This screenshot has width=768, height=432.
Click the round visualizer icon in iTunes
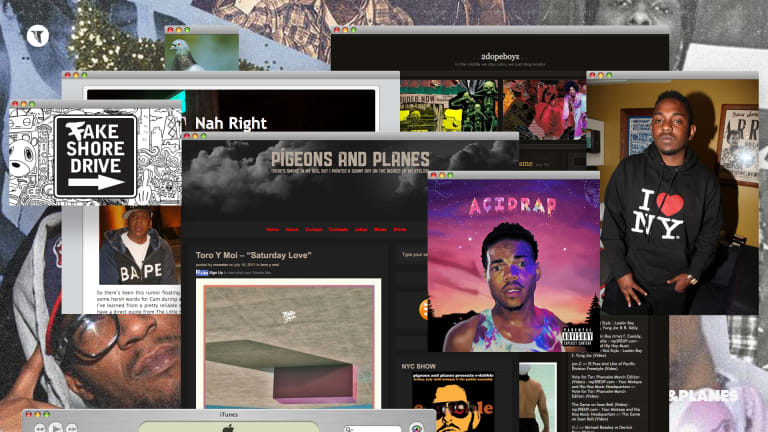(x=416, y=428)
